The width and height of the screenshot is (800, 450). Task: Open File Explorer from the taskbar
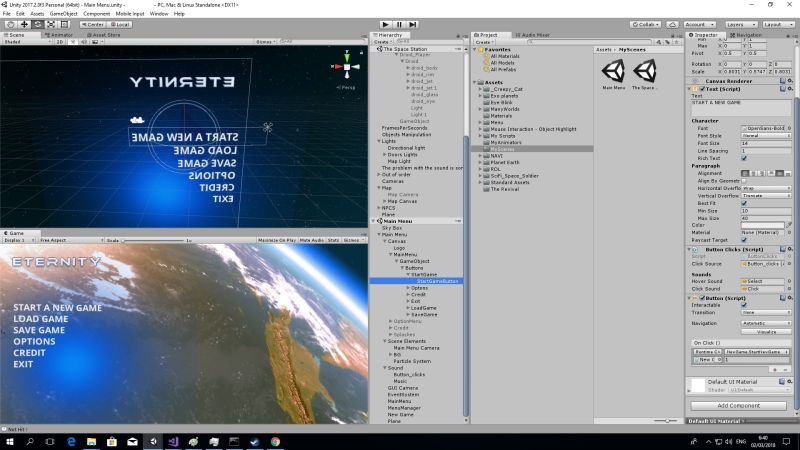coord(91,441)
